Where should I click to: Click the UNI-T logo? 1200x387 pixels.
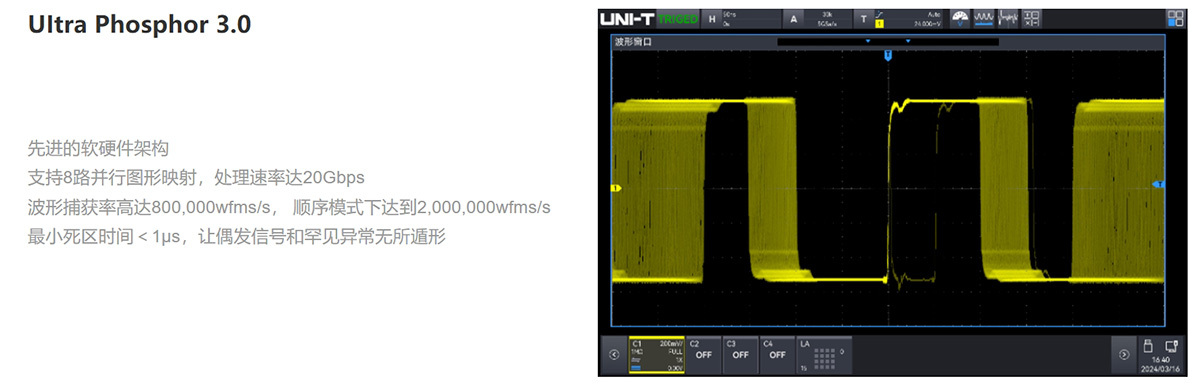[x=629, y=18]
